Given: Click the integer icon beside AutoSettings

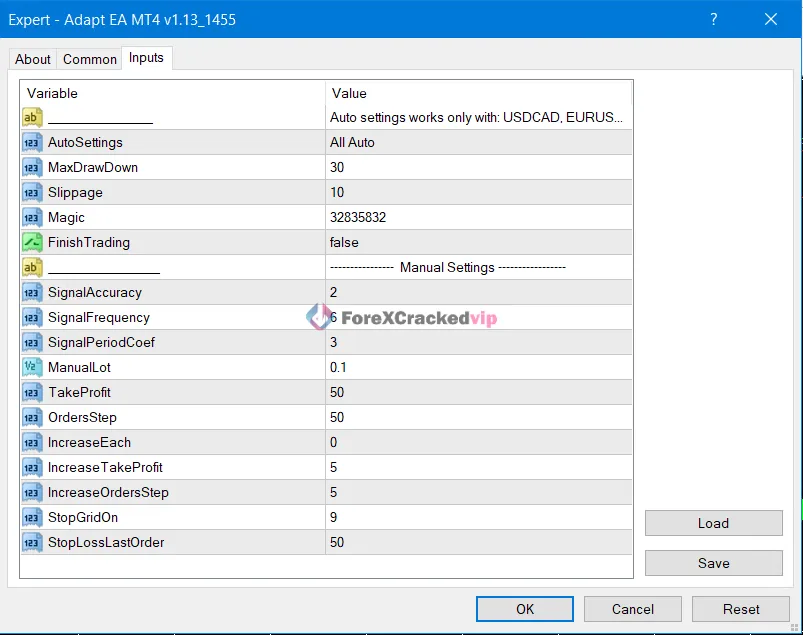Looking at the screenshot, I should click(32, 142).
